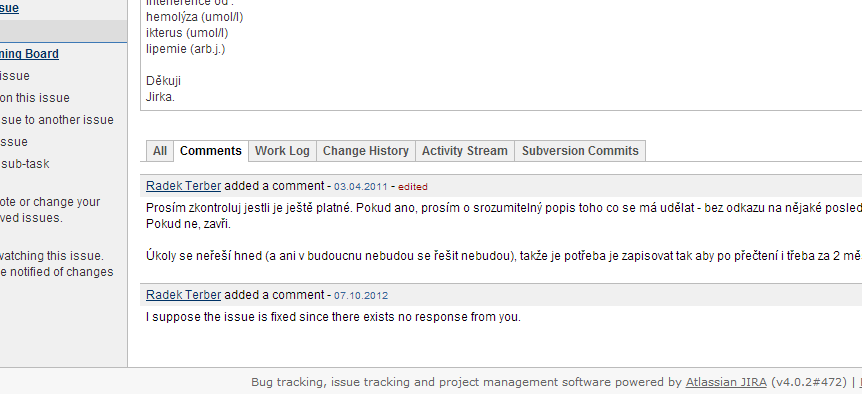Show the Change History tab
The width and height of the screenshot is (862, 394).
pos(366,151)
